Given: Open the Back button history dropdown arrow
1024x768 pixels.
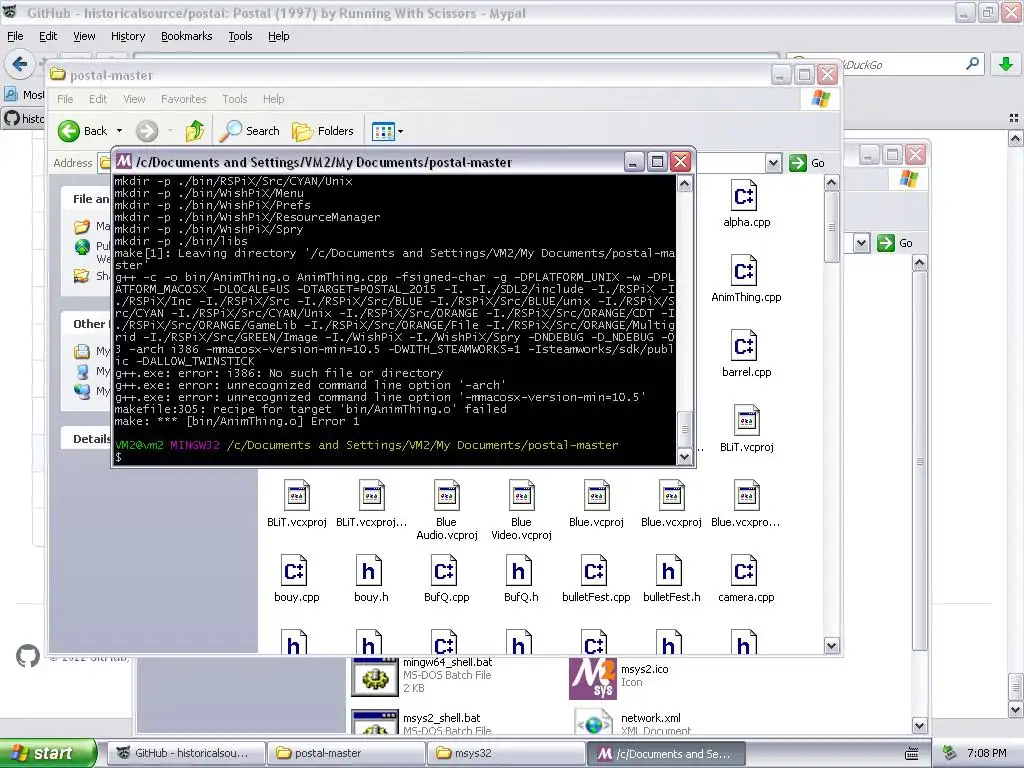Looking at the screenshot, I should [x=120, y=131].
